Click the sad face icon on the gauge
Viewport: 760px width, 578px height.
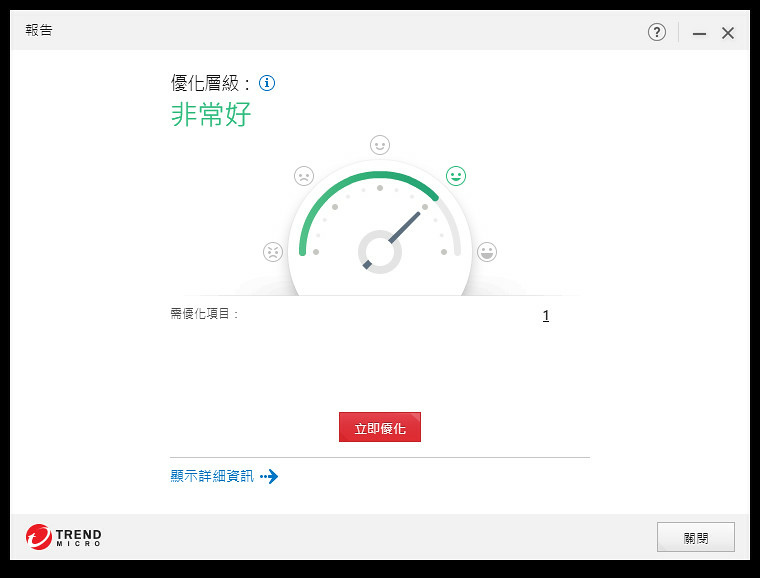(304, 176)
